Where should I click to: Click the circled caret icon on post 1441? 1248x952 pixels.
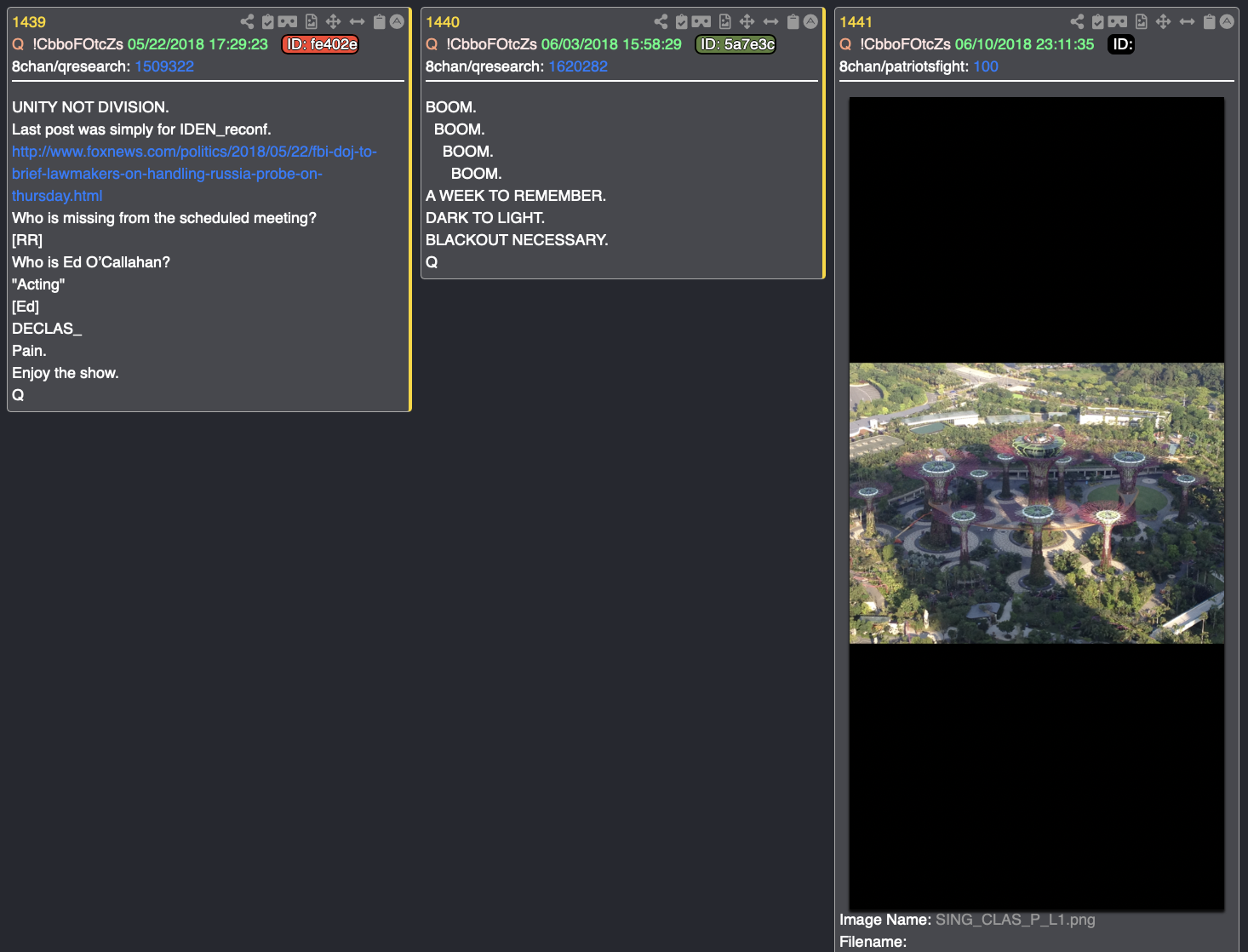1227,22
